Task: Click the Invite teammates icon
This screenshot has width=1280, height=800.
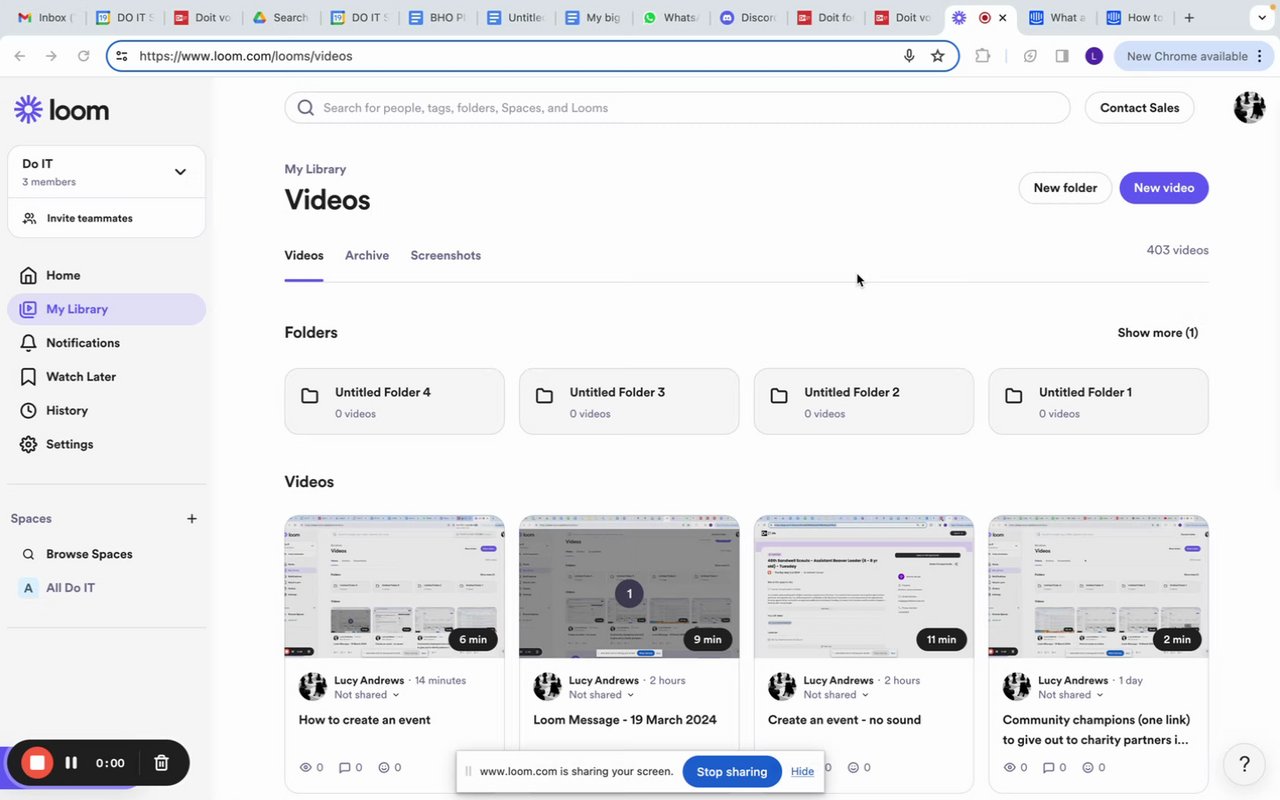Action: (x=29, y=218)
